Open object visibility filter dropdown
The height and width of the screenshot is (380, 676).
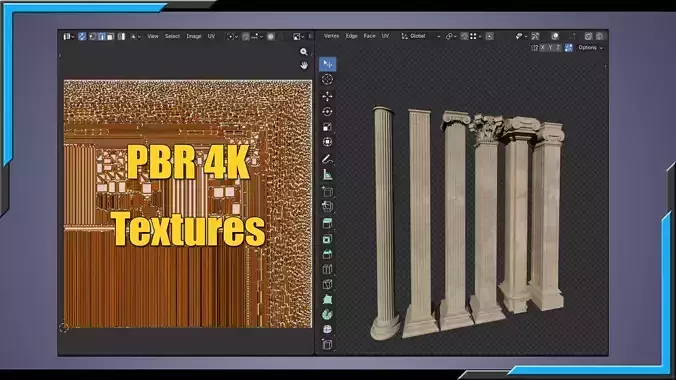521,36
